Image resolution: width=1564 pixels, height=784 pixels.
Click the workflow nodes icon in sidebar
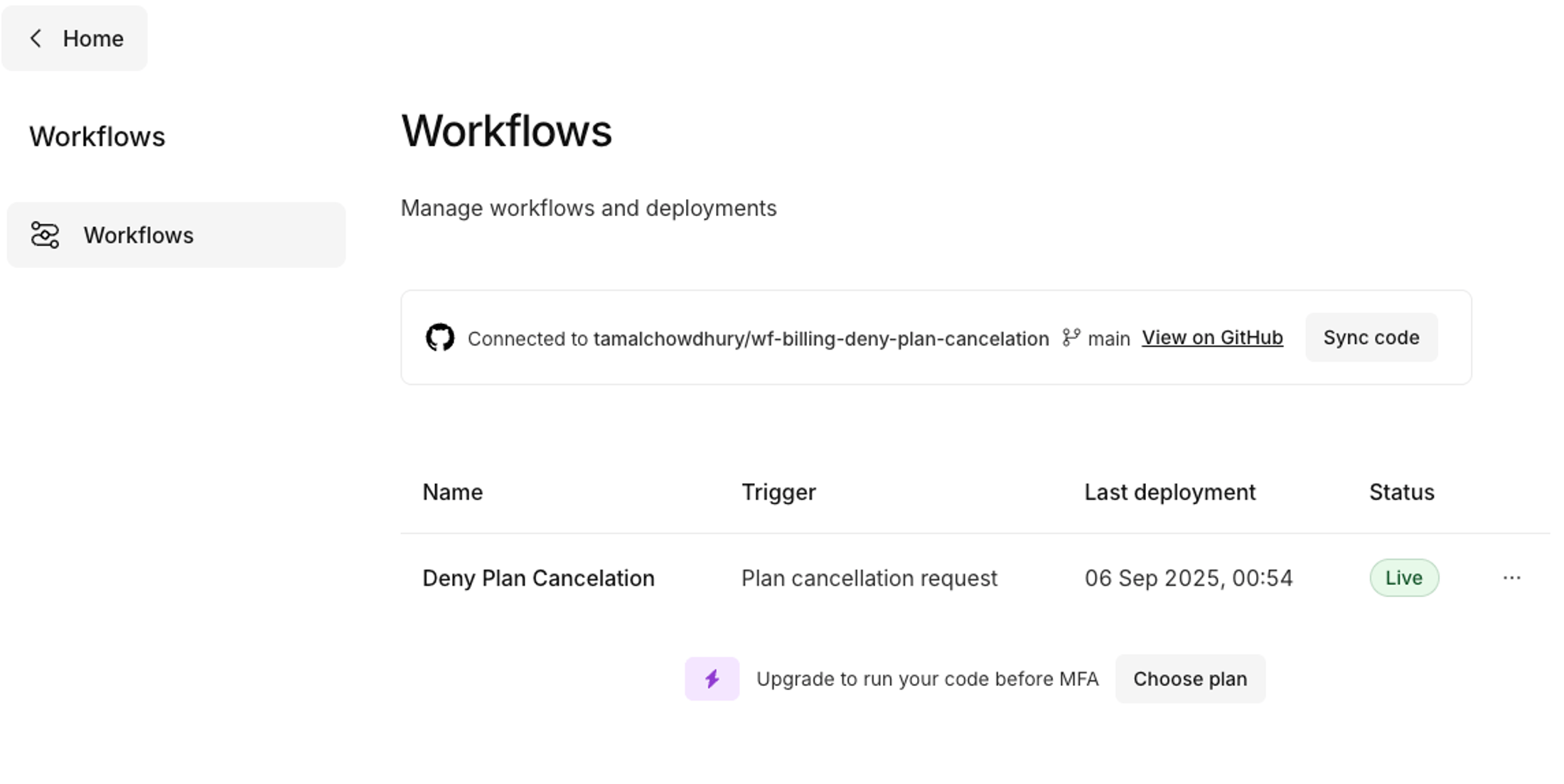[x=44, y=235]
